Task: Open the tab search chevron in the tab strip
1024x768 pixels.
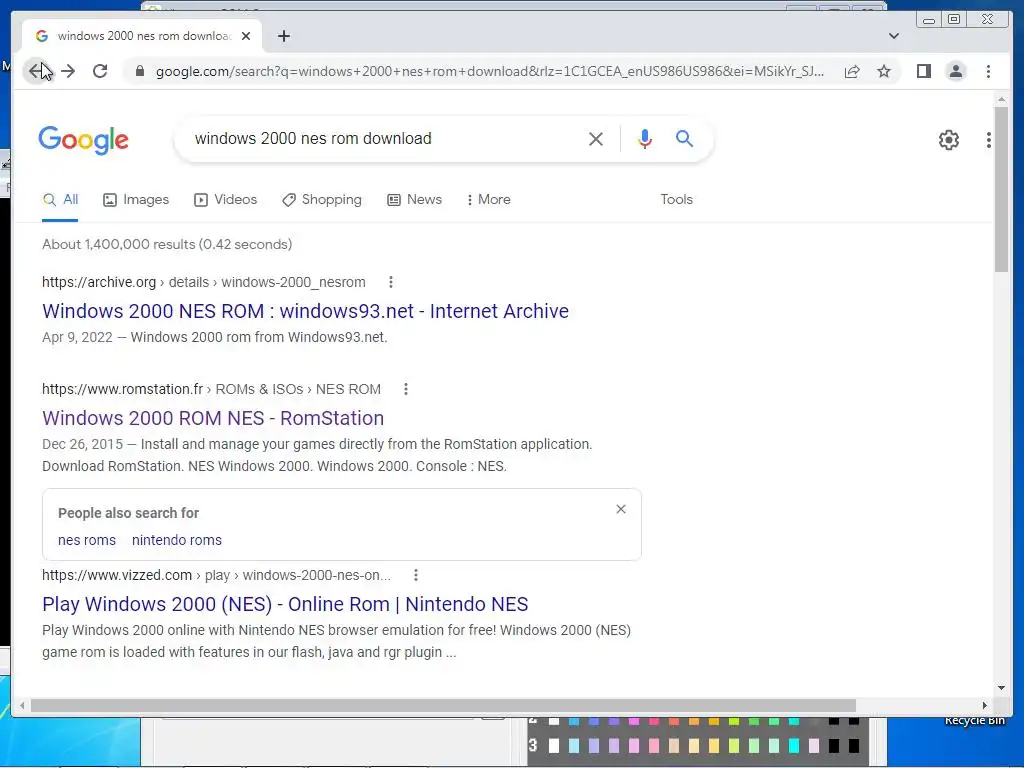Action: (893, 36)
